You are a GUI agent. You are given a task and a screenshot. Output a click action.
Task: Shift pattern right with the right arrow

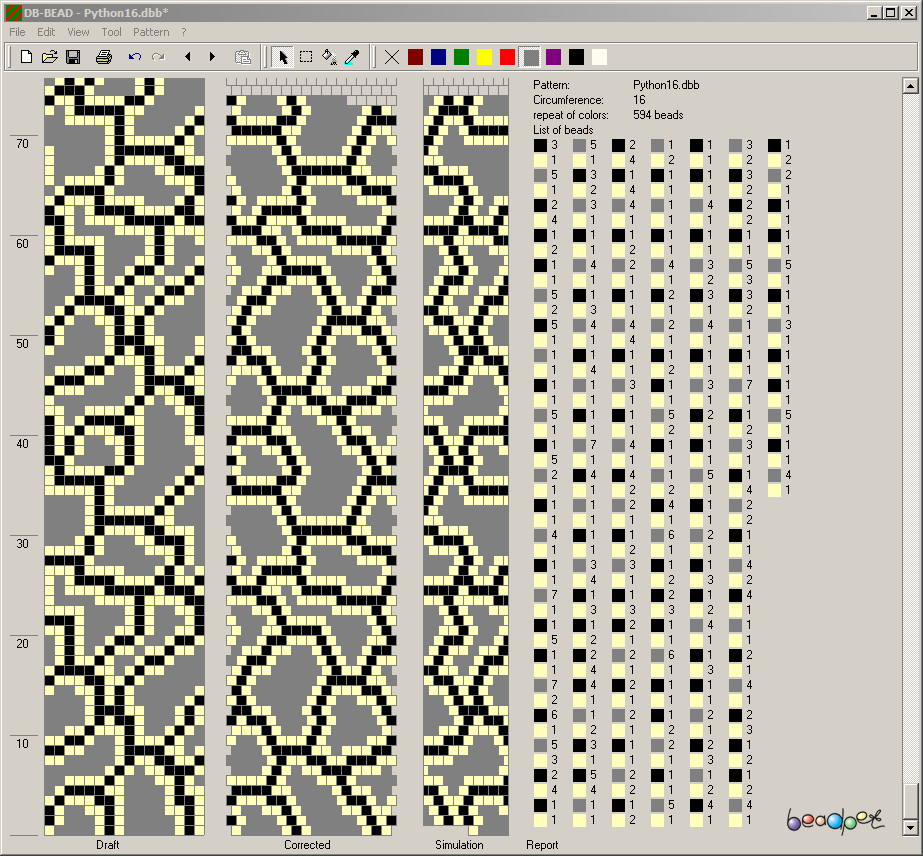tap(212, 57)
